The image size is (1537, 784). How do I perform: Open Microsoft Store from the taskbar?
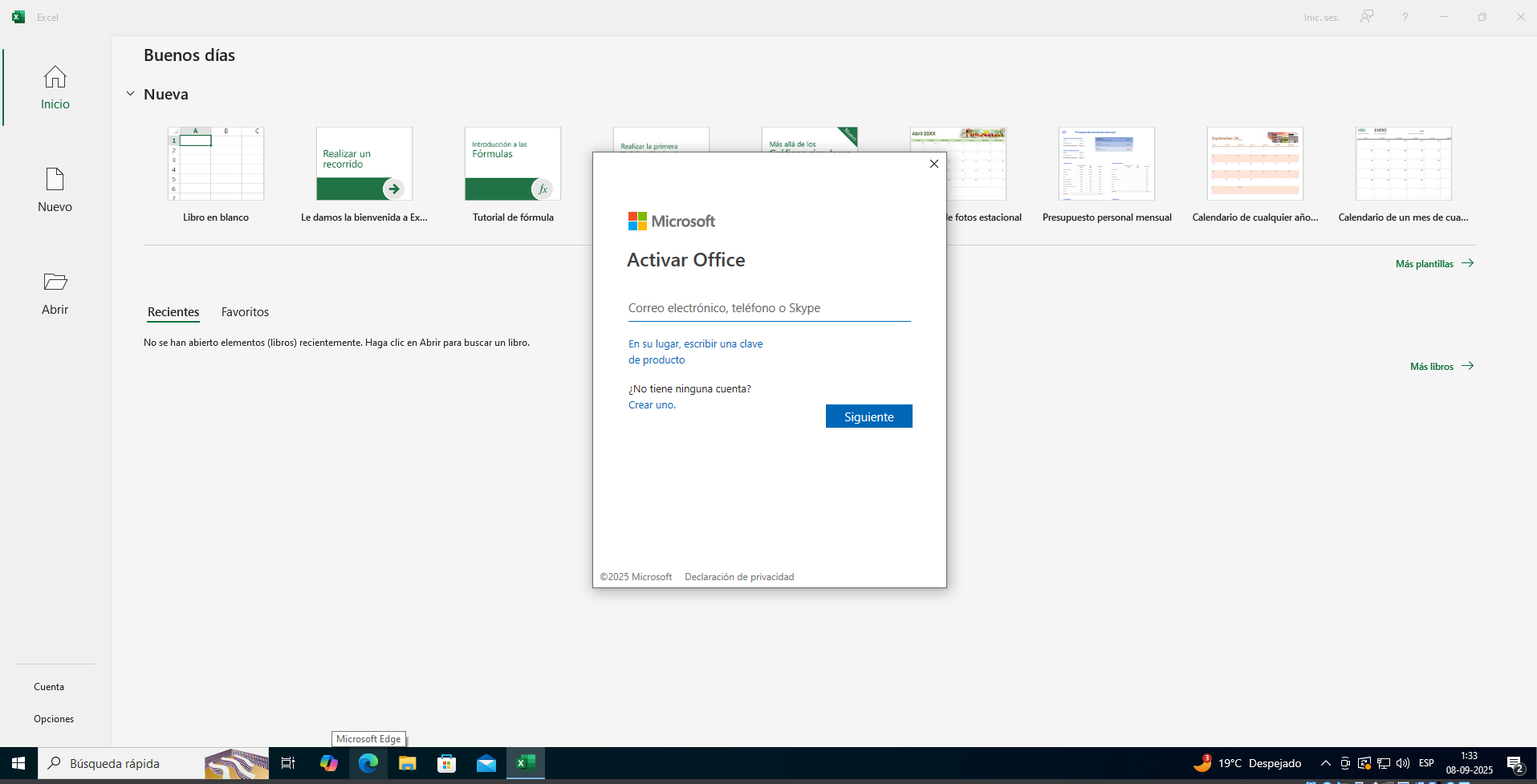[x=447, y=763]
